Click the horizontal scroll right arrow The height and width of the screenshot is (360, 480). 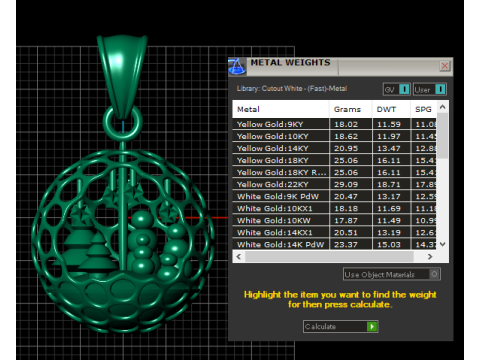coord(430,256)
